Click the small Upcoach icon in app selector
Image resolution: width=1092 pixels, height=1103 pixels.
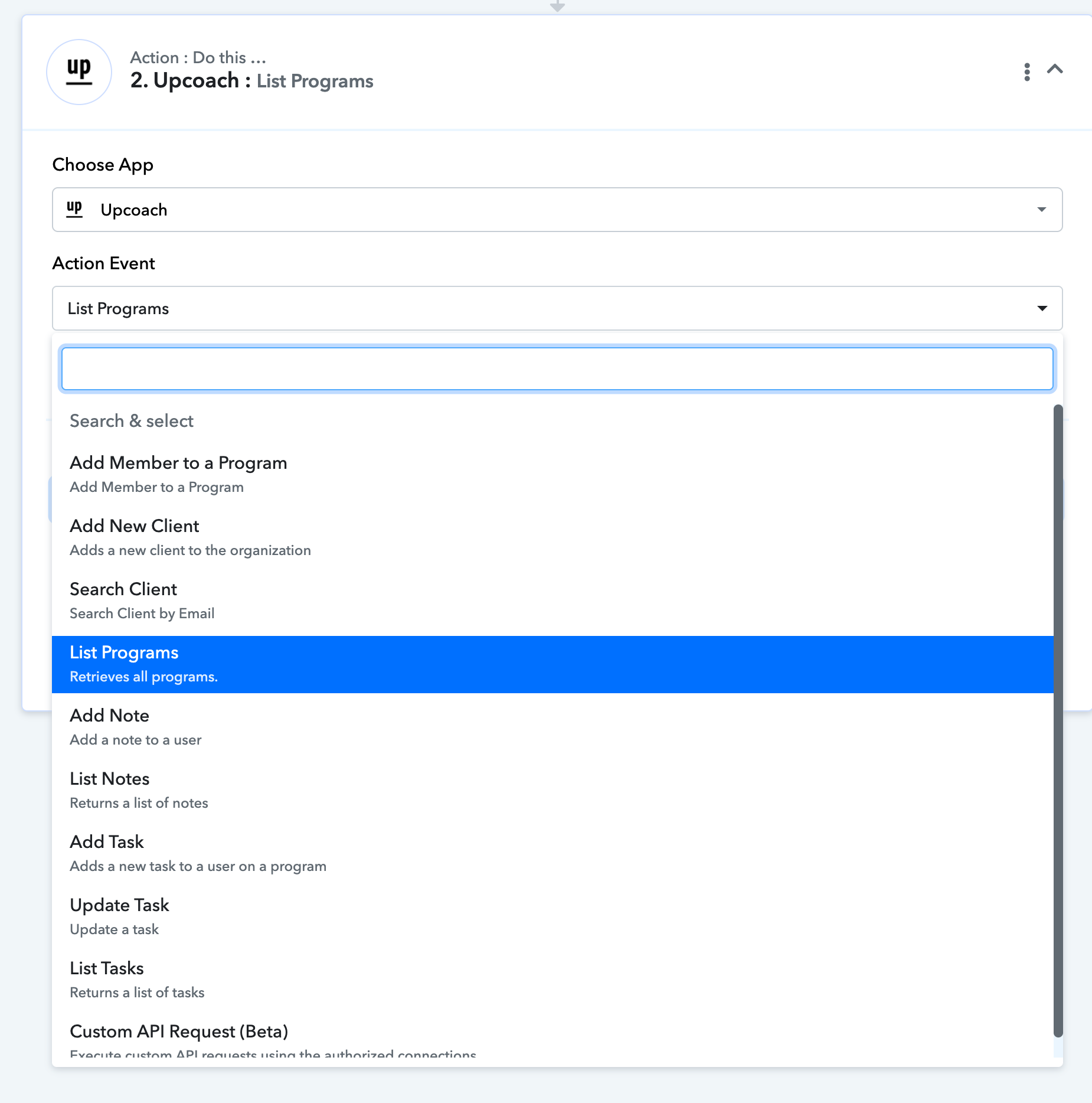pyautogui.click(x=74, y=209)
